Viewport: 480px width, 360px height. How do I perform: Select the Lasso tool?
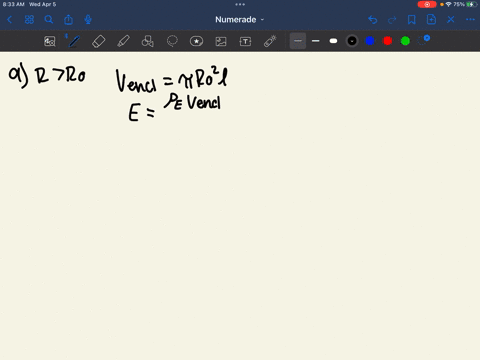(172, 41)
